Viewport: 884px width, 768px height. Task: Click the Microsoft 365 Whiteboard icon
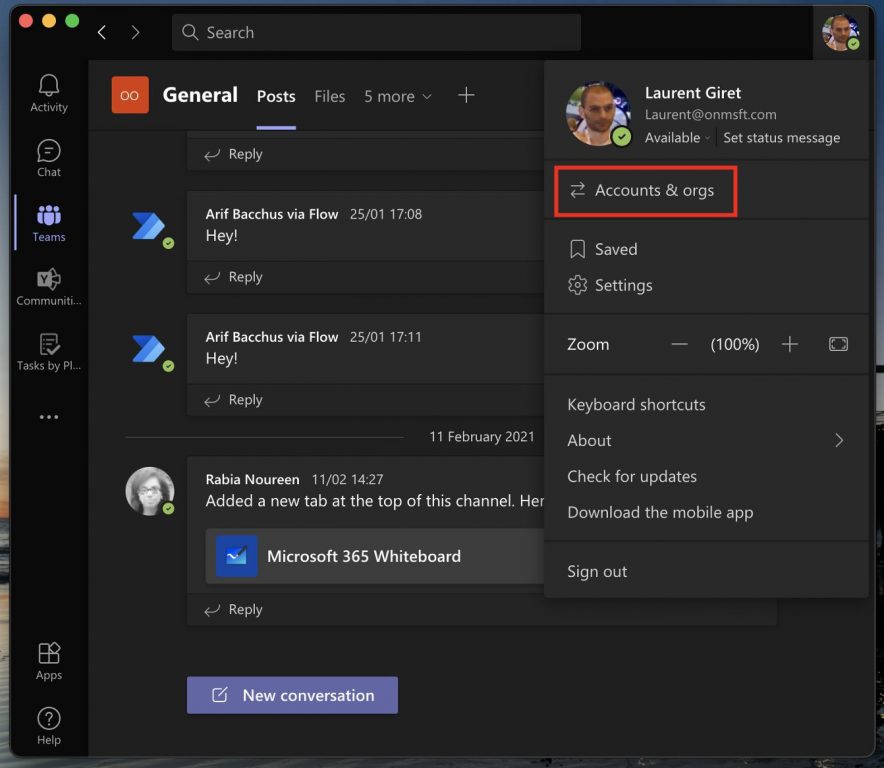[237, 556]
